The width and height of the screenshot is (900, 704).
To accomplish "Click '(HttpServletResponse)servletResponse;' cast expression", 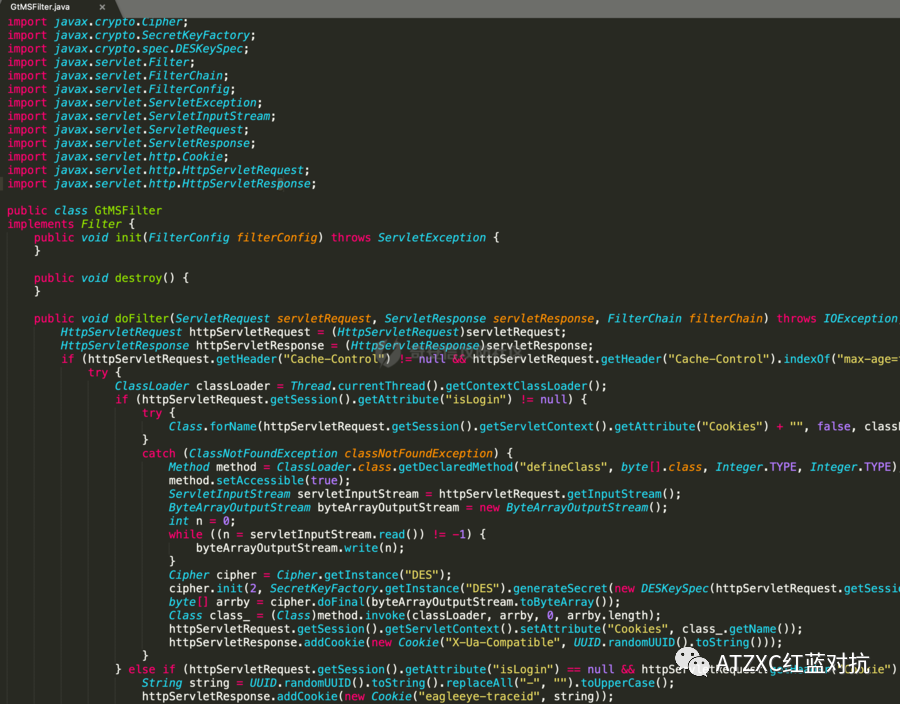I will (468, 345).
